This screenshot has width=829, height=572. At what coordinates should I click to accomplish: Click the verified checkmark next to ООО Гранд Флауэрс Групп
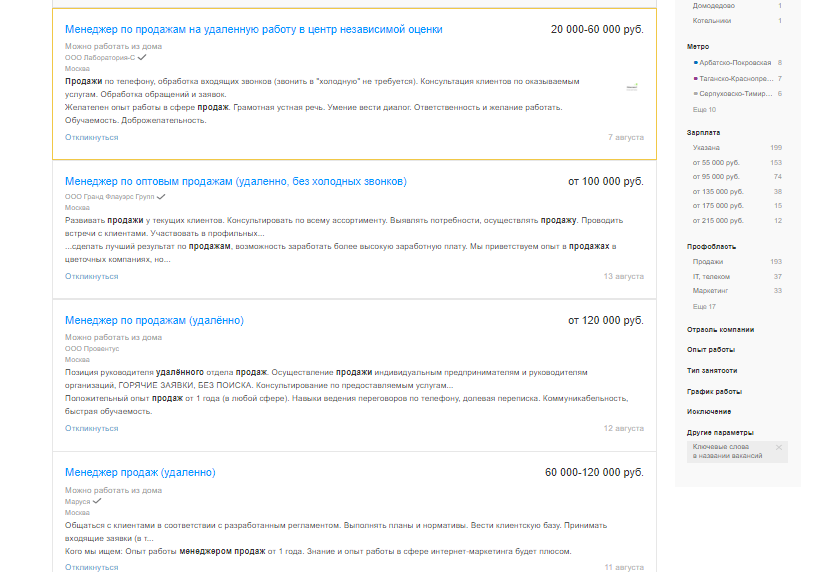click(161, 196)
